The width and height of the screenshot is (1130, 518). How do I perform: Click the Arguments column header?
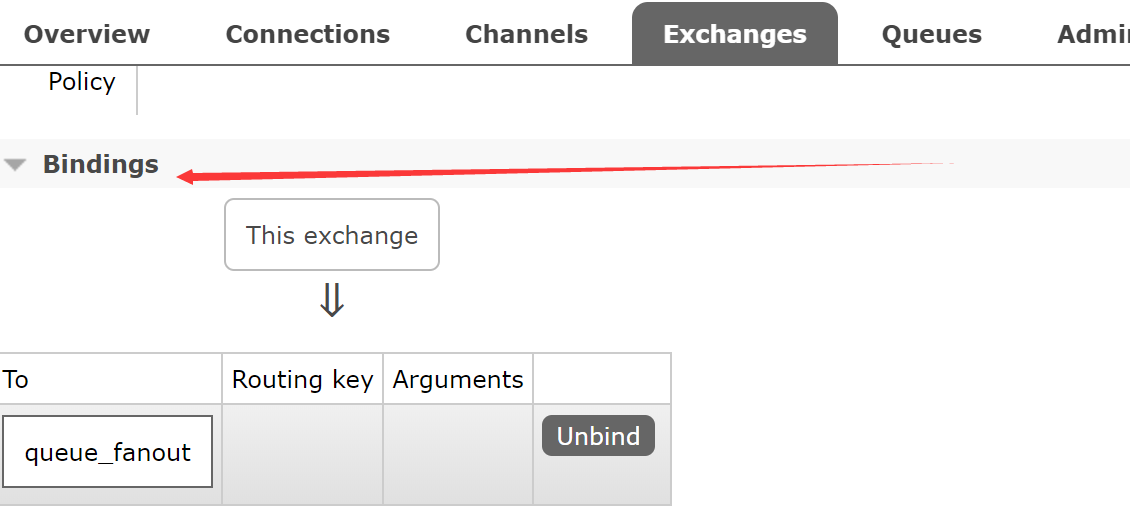pyautogui.click(x=458, y=380)
